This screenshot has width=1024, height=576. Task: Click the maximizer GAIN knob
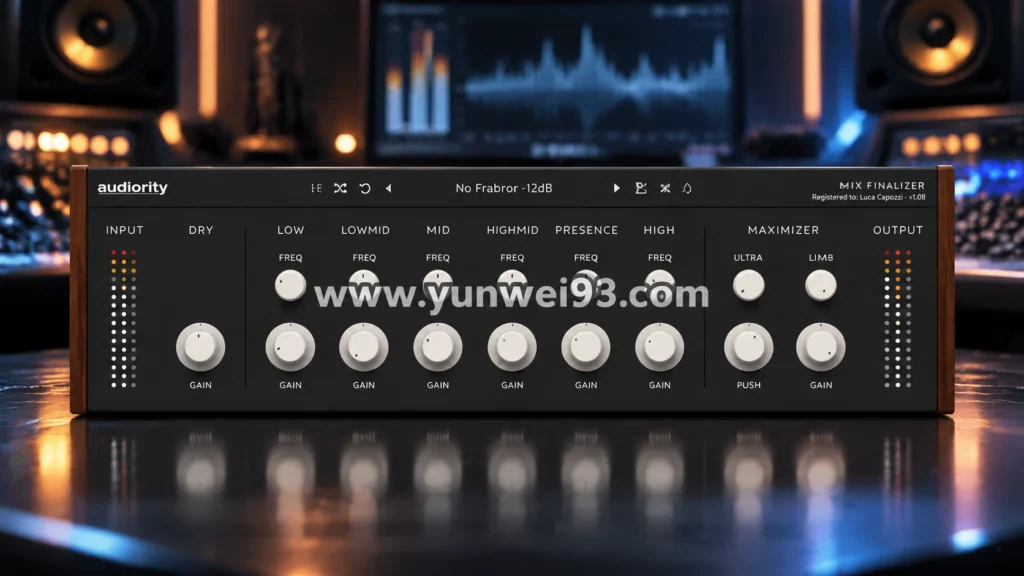(821, 347)
